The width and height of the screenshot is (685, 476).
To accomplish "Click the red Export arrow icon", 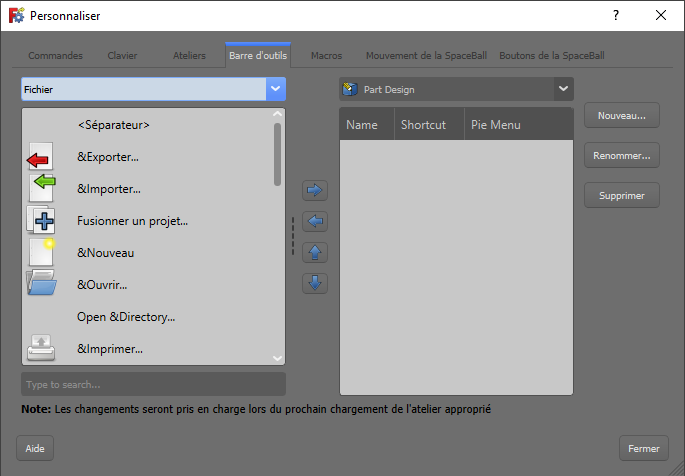I will [40, 158].
